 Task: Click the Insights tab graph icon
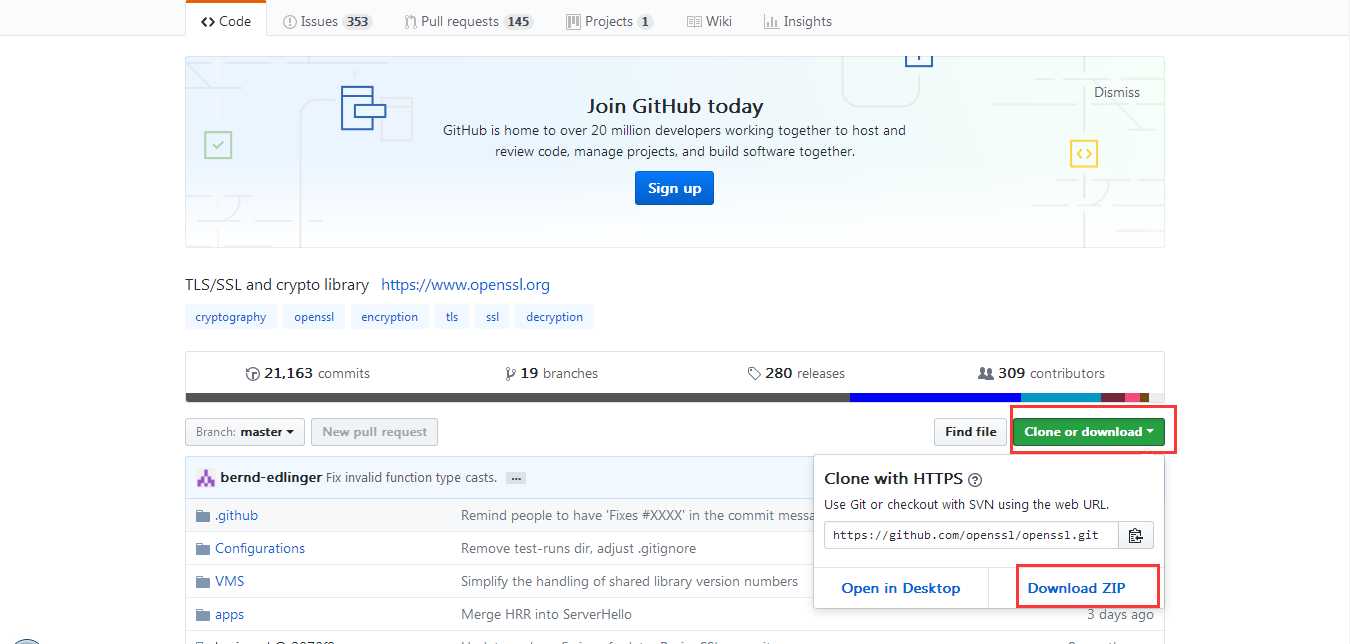tap(771, 21)
